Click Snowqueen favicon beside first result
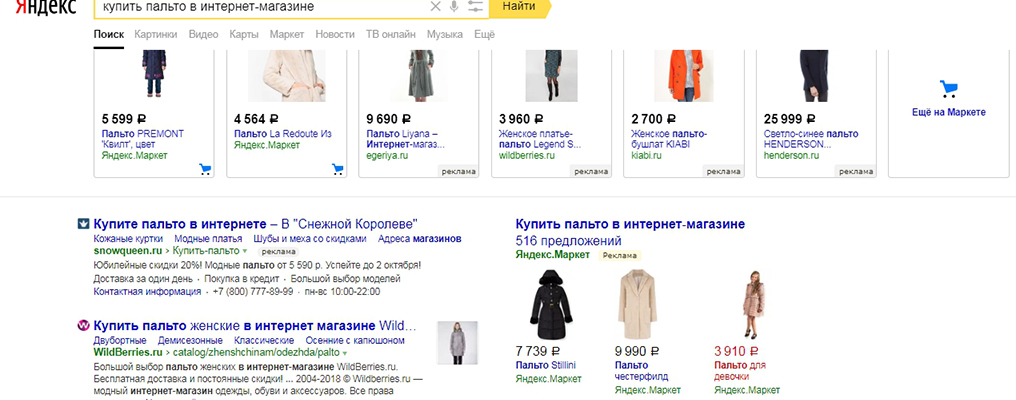1016x400 pixels. click(83, 224)
